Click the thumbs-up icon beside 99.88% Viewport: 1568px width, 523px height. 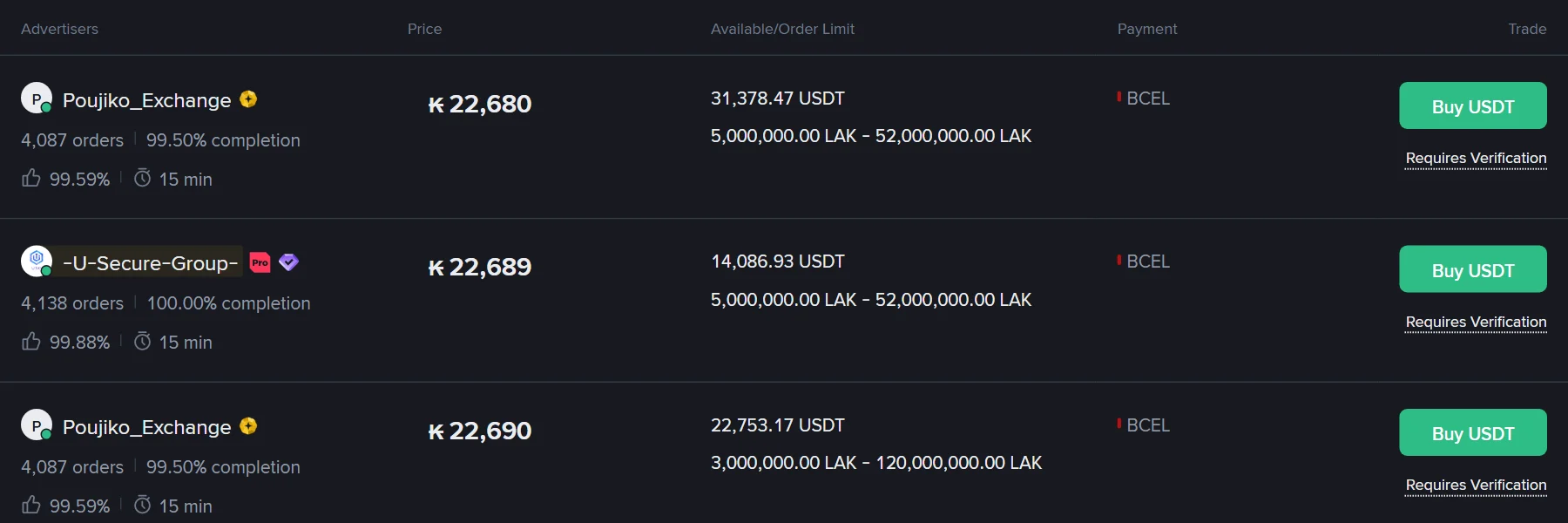pos(31,342)
